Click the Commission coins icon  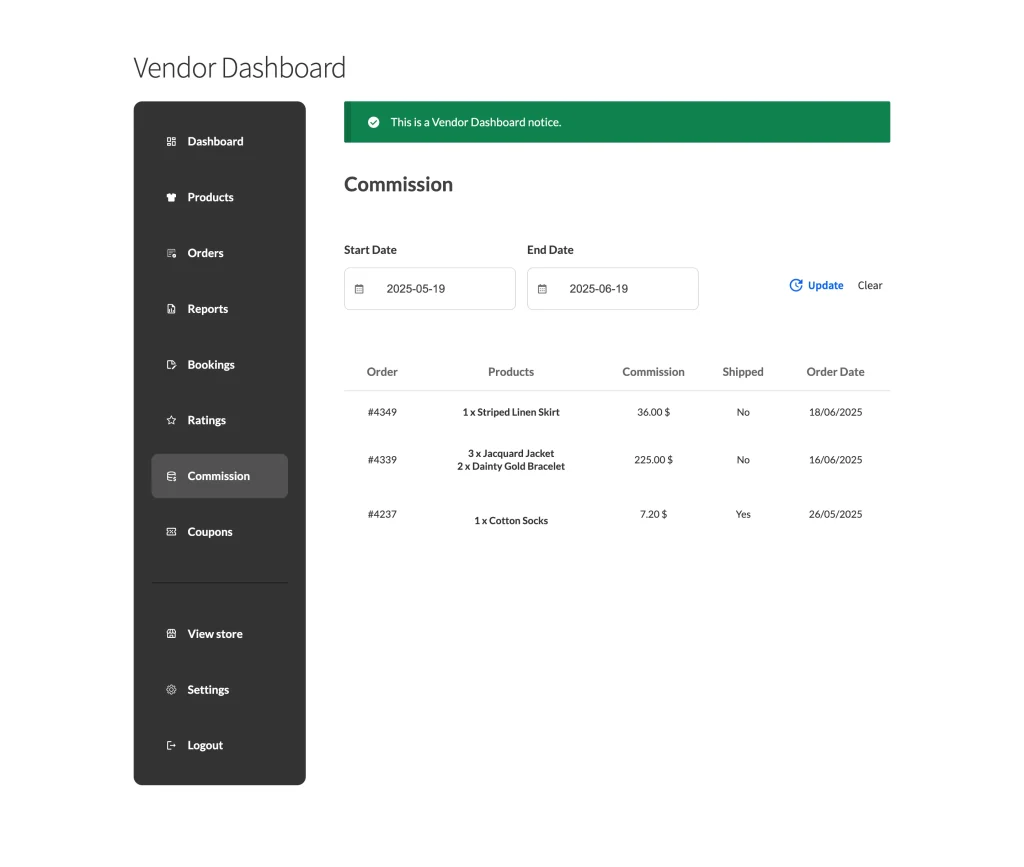coord(171,477)
